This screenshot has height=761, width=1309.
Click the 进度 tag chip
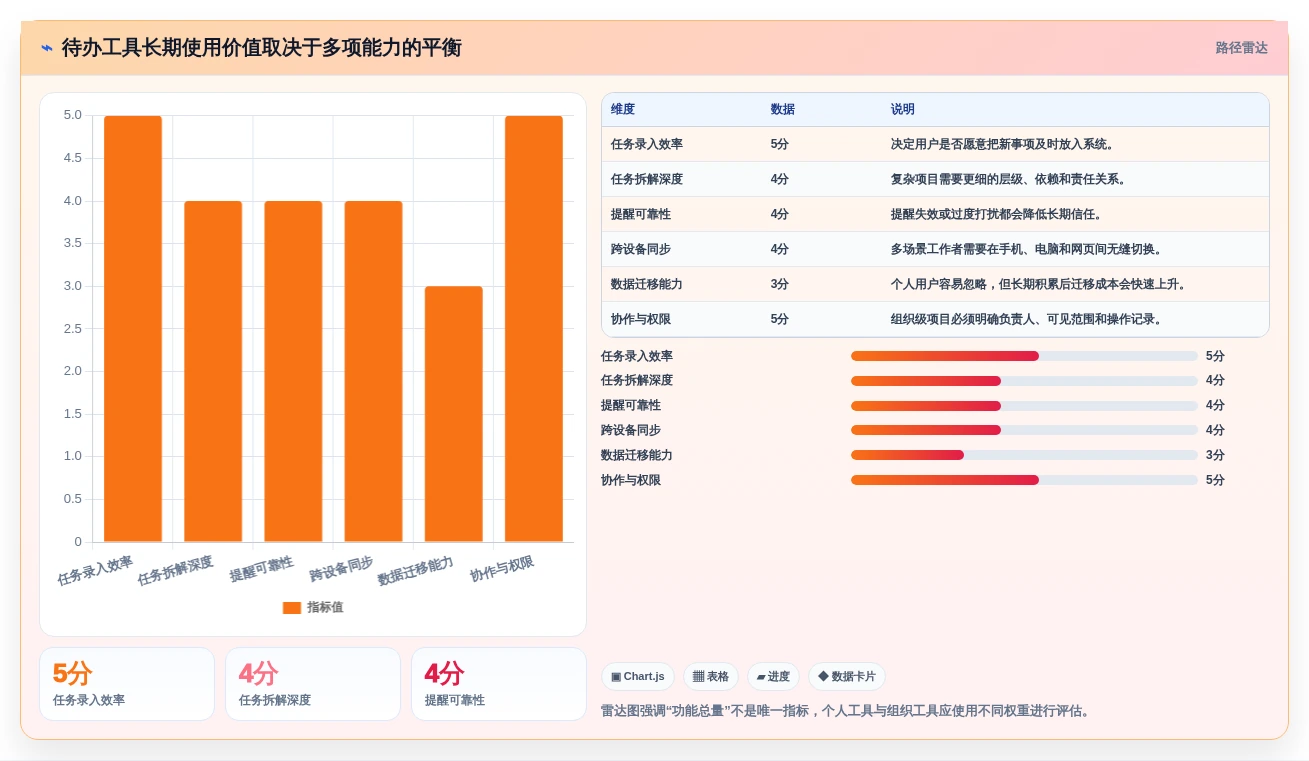click(773, 677)
